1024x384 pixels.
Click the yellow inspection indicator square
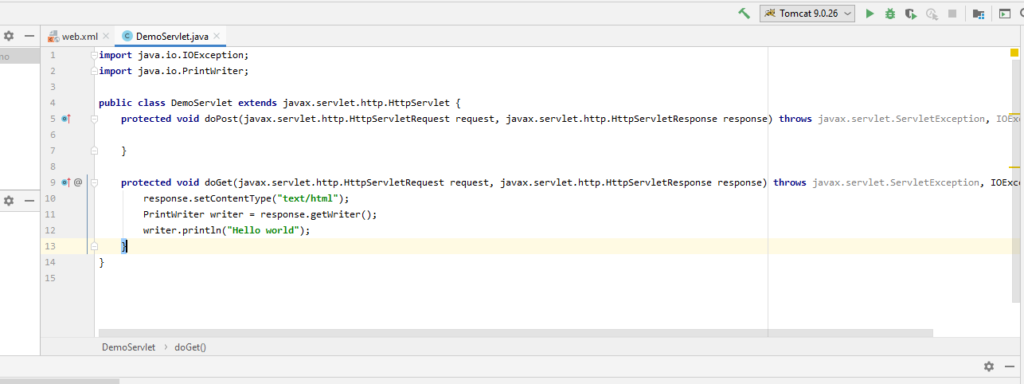click(1014, 53)
